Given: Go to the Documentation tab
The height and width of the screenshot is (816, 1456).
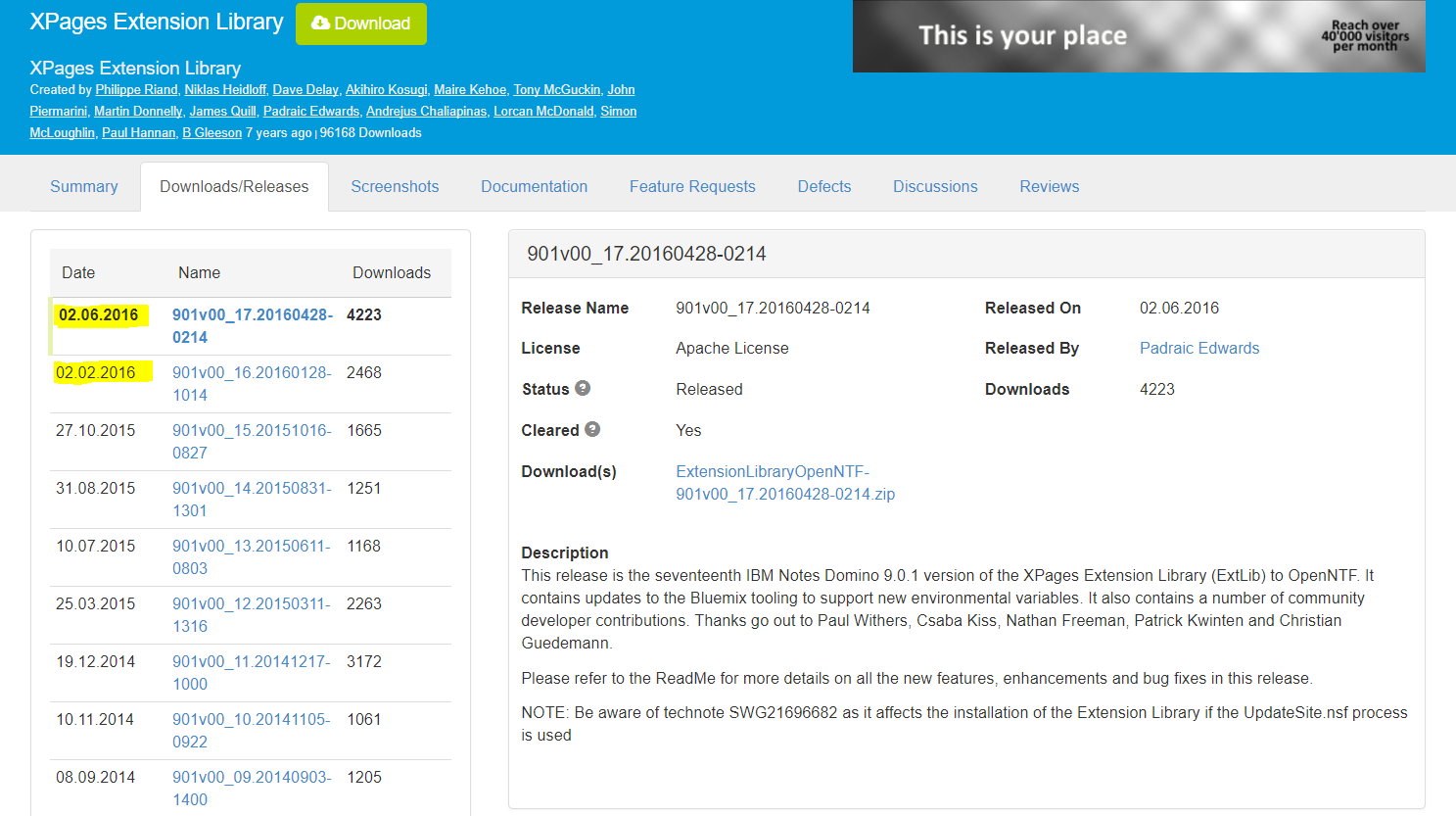Looking at the screenshot, I should coord(534,186).
